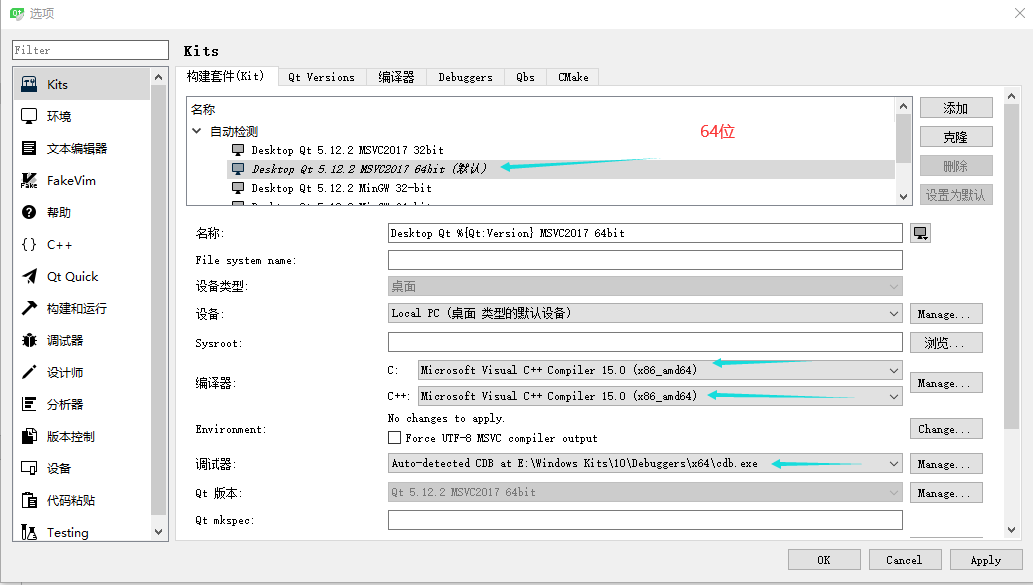Click Manage button next to 编译器
Viewport: 1033px width, 585px height.
coord(946,383)
